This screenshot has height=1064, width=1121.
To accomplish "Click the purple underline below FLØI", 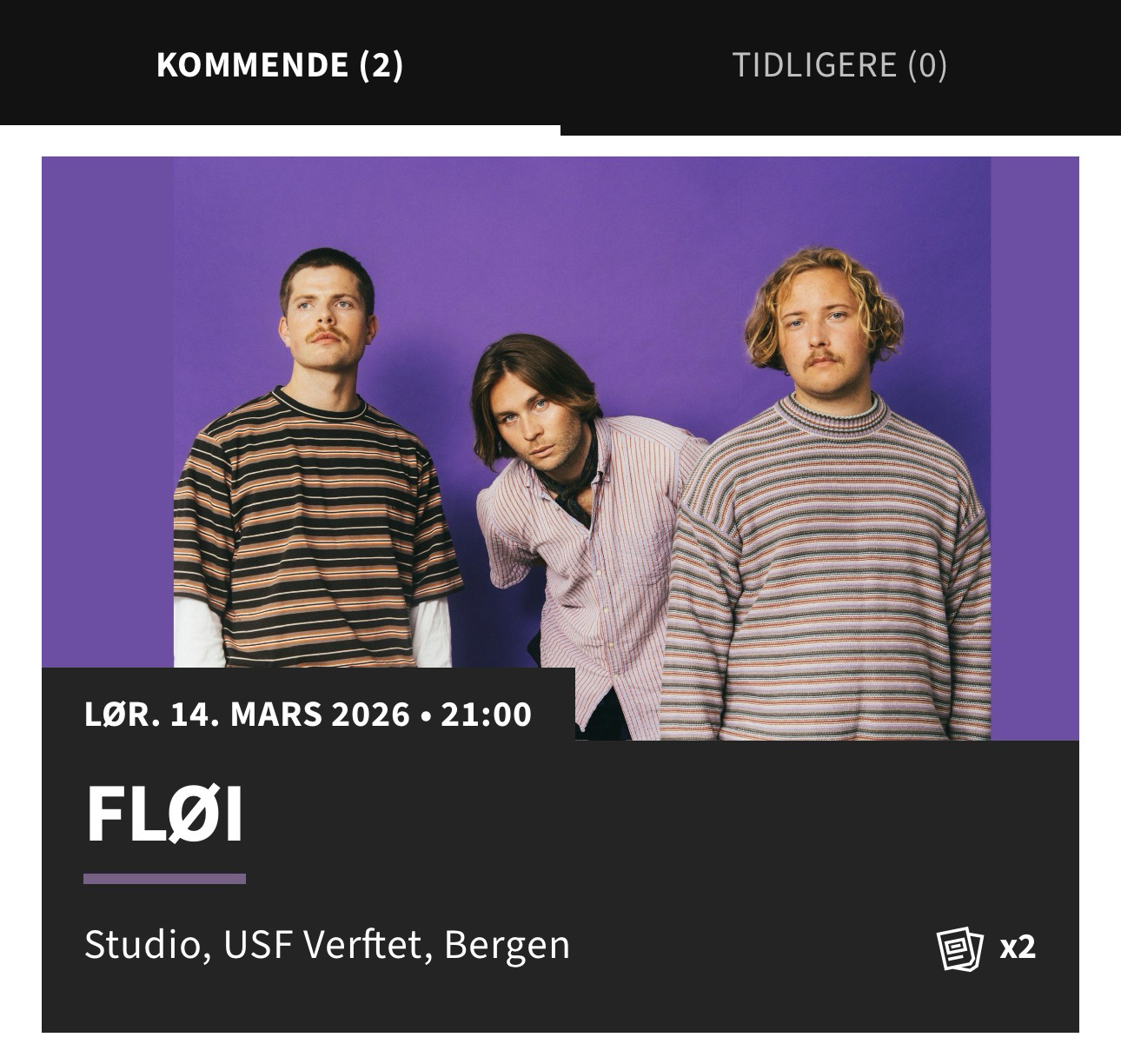I will coord(164,879).
